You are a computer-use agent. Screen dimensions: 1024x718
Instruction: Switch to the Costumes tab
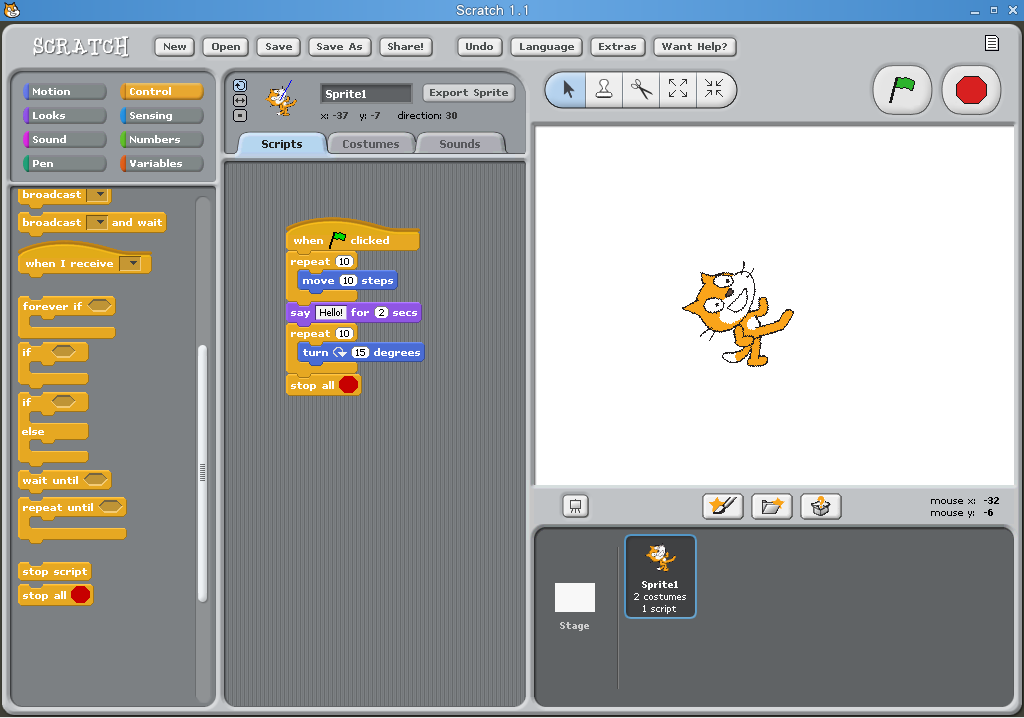(370, 144)
